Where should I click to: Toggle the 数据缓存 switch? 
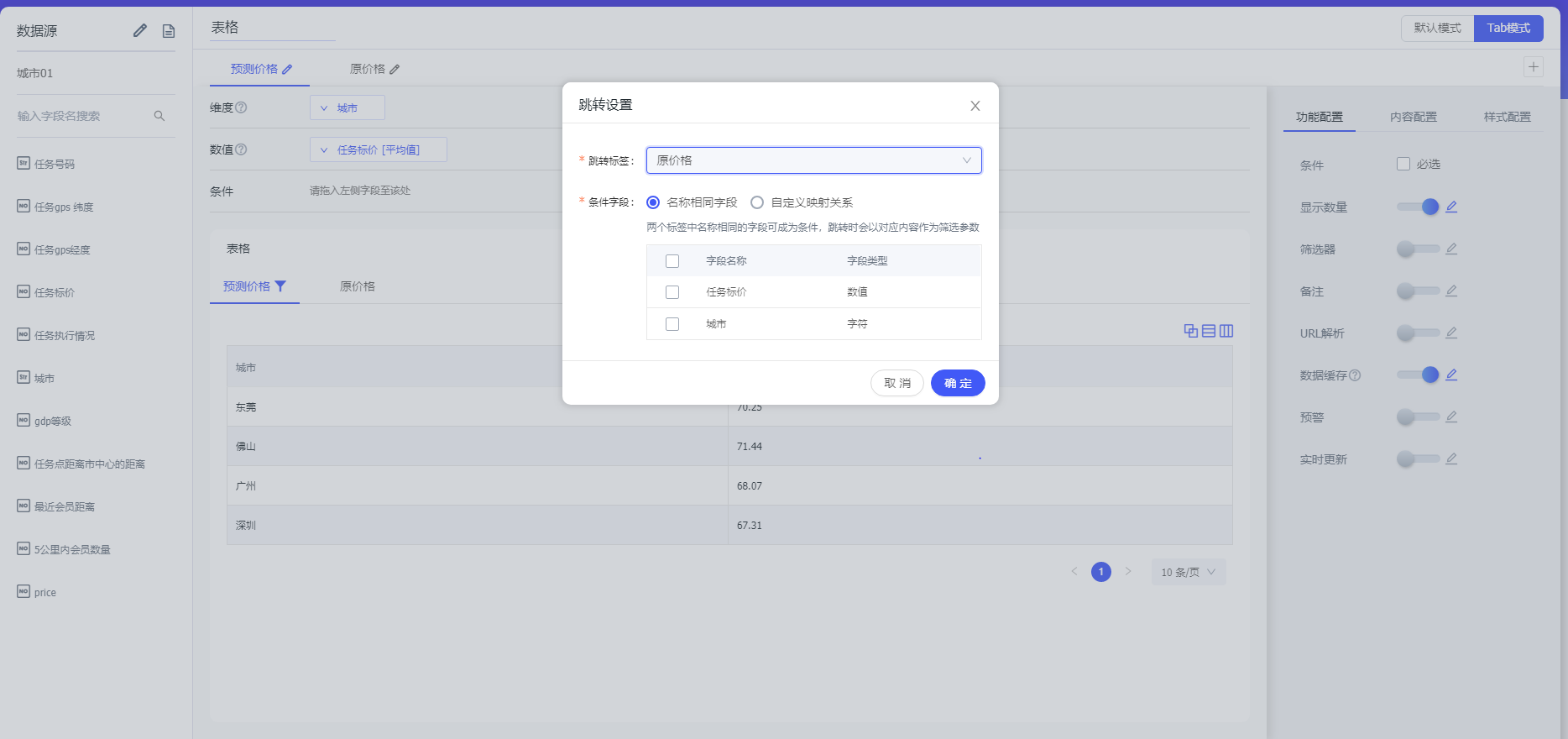point(1419,375)
